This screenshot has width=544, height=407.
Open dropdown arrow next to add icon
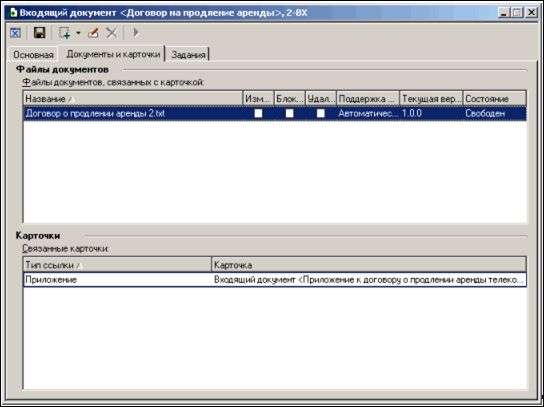click(x=78, y=33)
